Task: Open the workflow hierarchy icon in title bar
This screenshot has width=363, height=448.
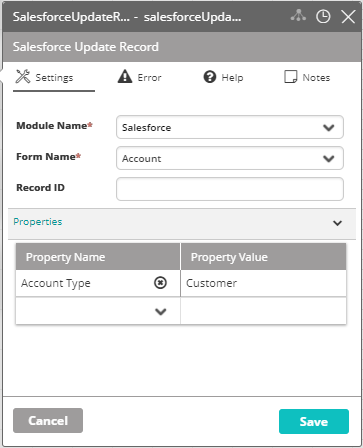Action: [298, 16]
